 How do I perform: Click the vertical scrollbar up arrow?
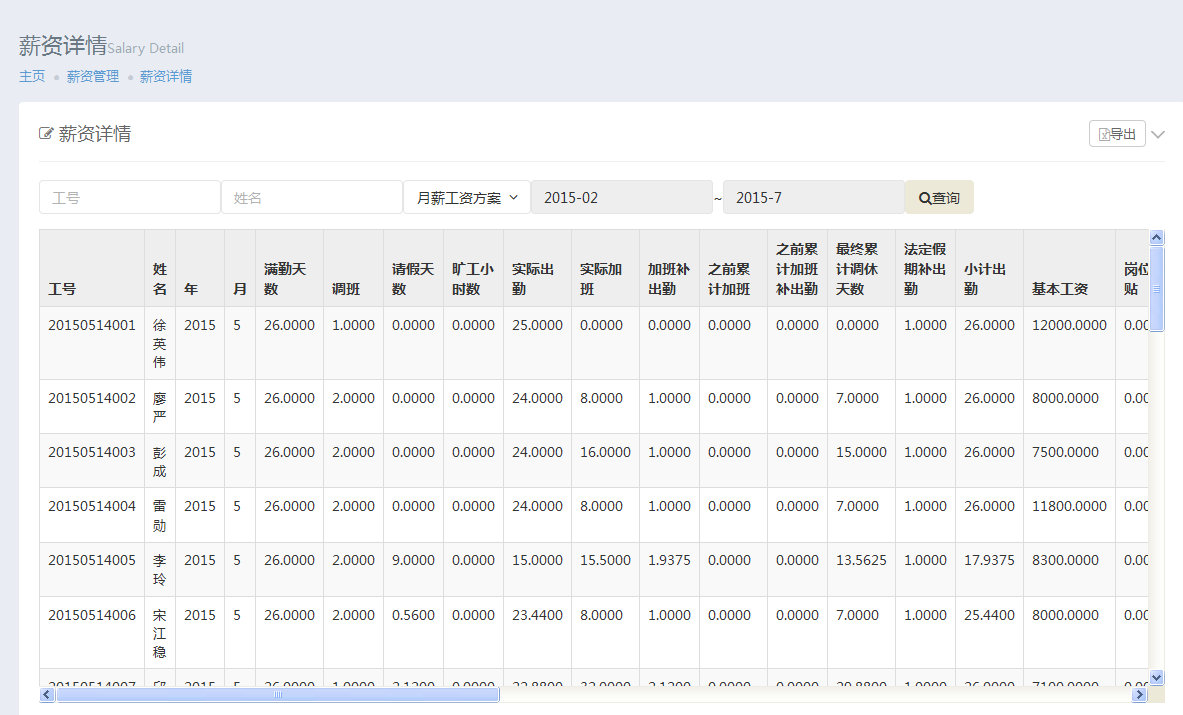click(1157, 238)
